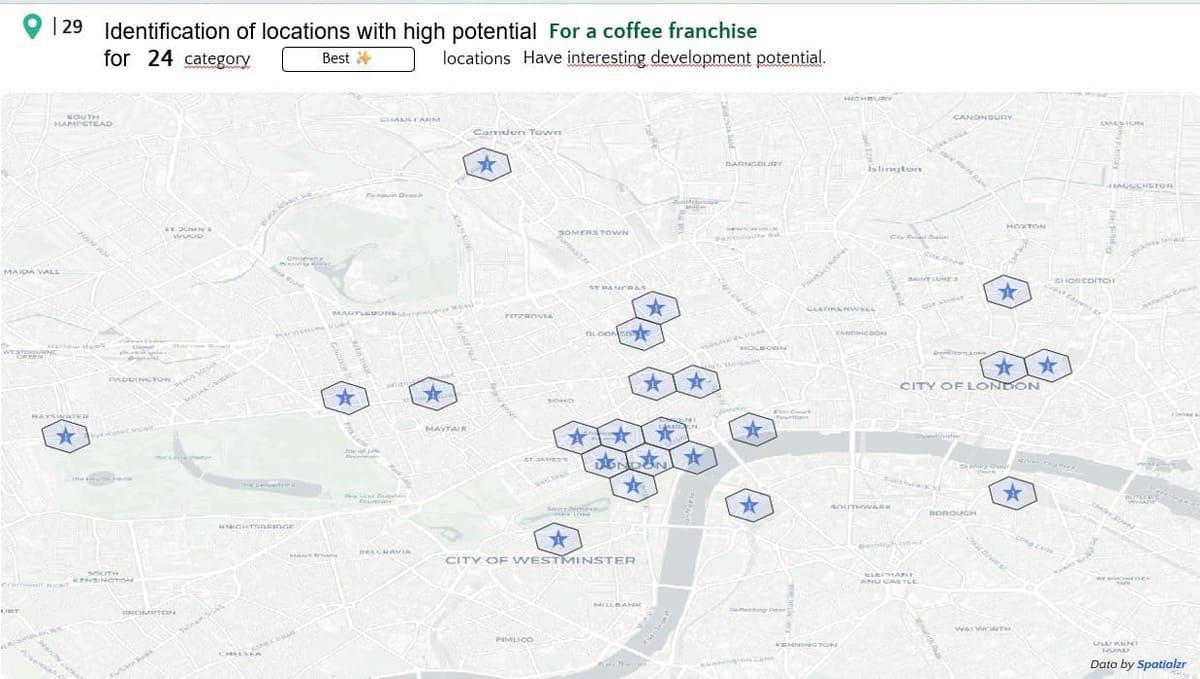Image resolution: width=1200 pixels, height=679 pixels.
Task: Select the Camden Town star marker
Action: [486, 163]
